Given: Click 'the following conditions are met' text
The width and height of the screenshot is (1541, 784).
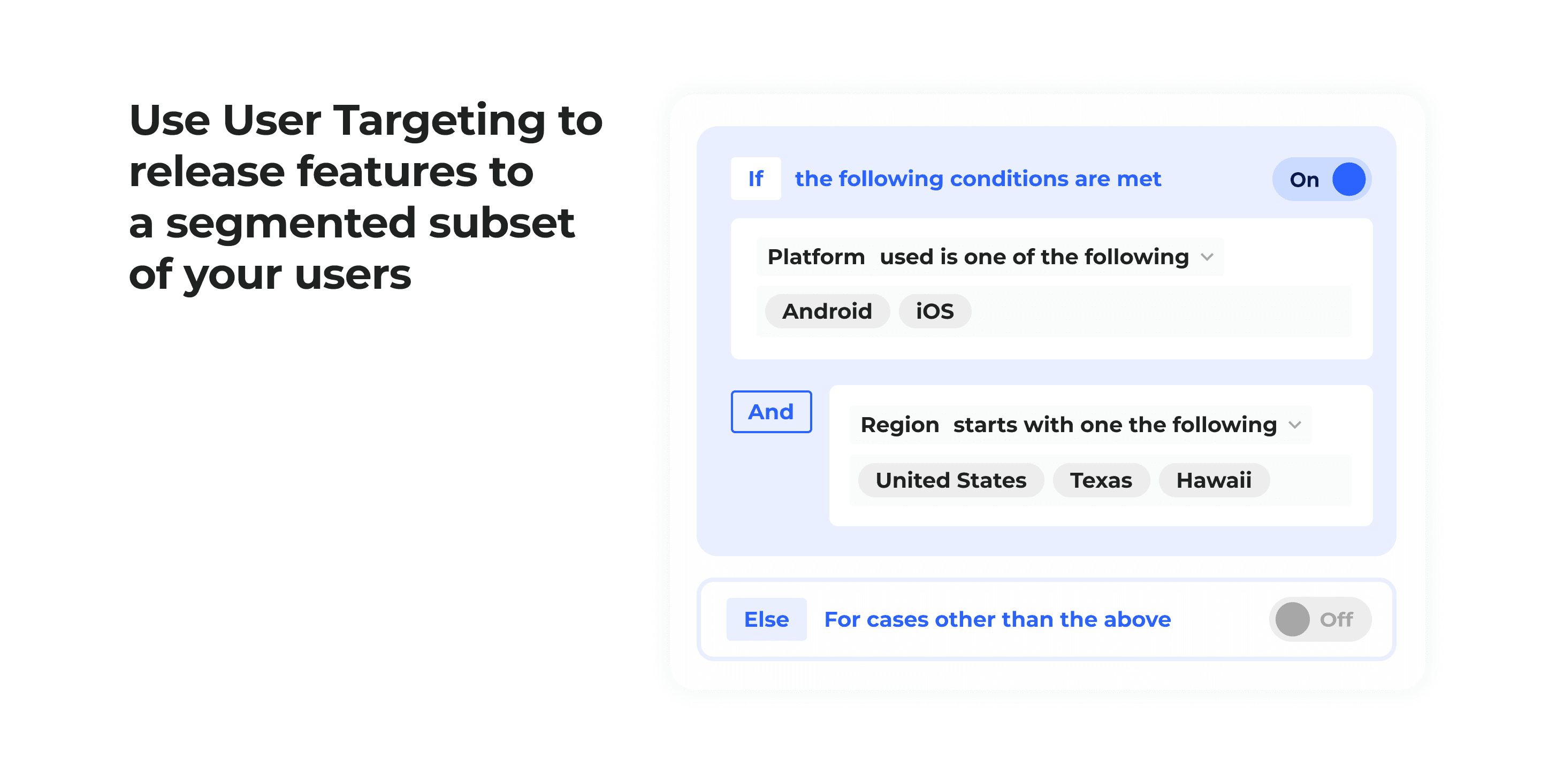Looking at the screenshot, I should 978,179.
